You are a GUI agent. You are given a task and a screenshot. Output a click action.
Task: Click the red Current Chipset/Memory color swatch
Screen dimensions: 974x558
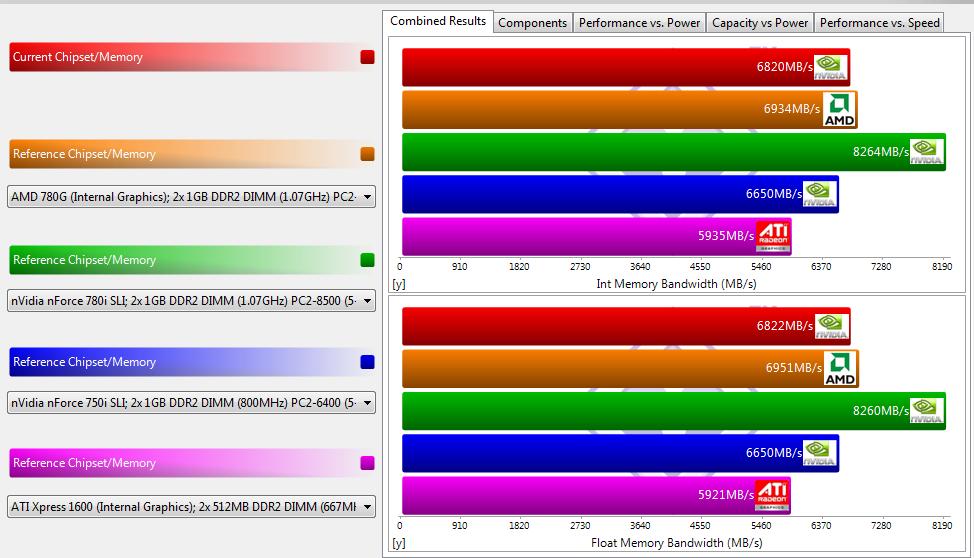(x=367, y=57)
